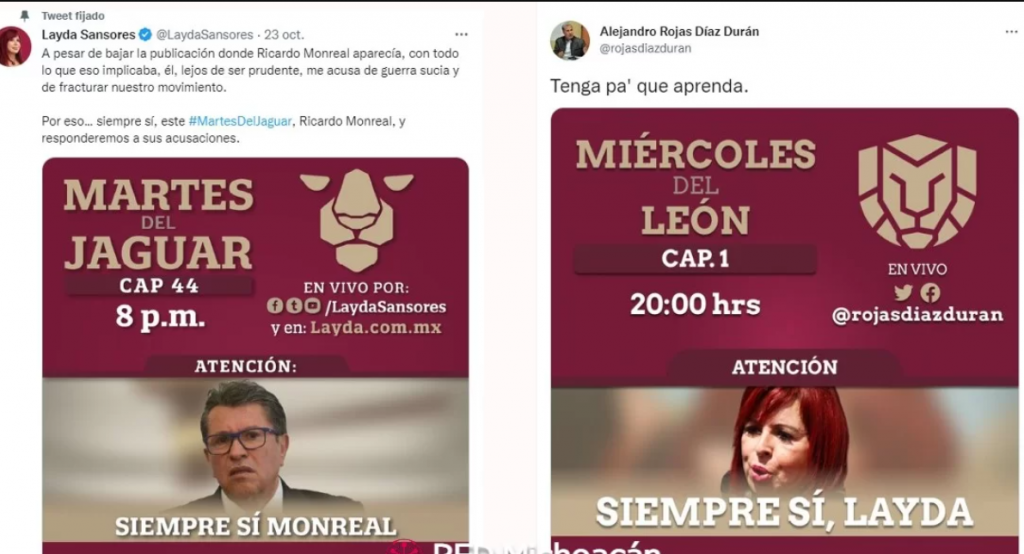1024x554 pixels.
Task: Click the Layda.com.mx text on poster
Action: tap(376, 327)
